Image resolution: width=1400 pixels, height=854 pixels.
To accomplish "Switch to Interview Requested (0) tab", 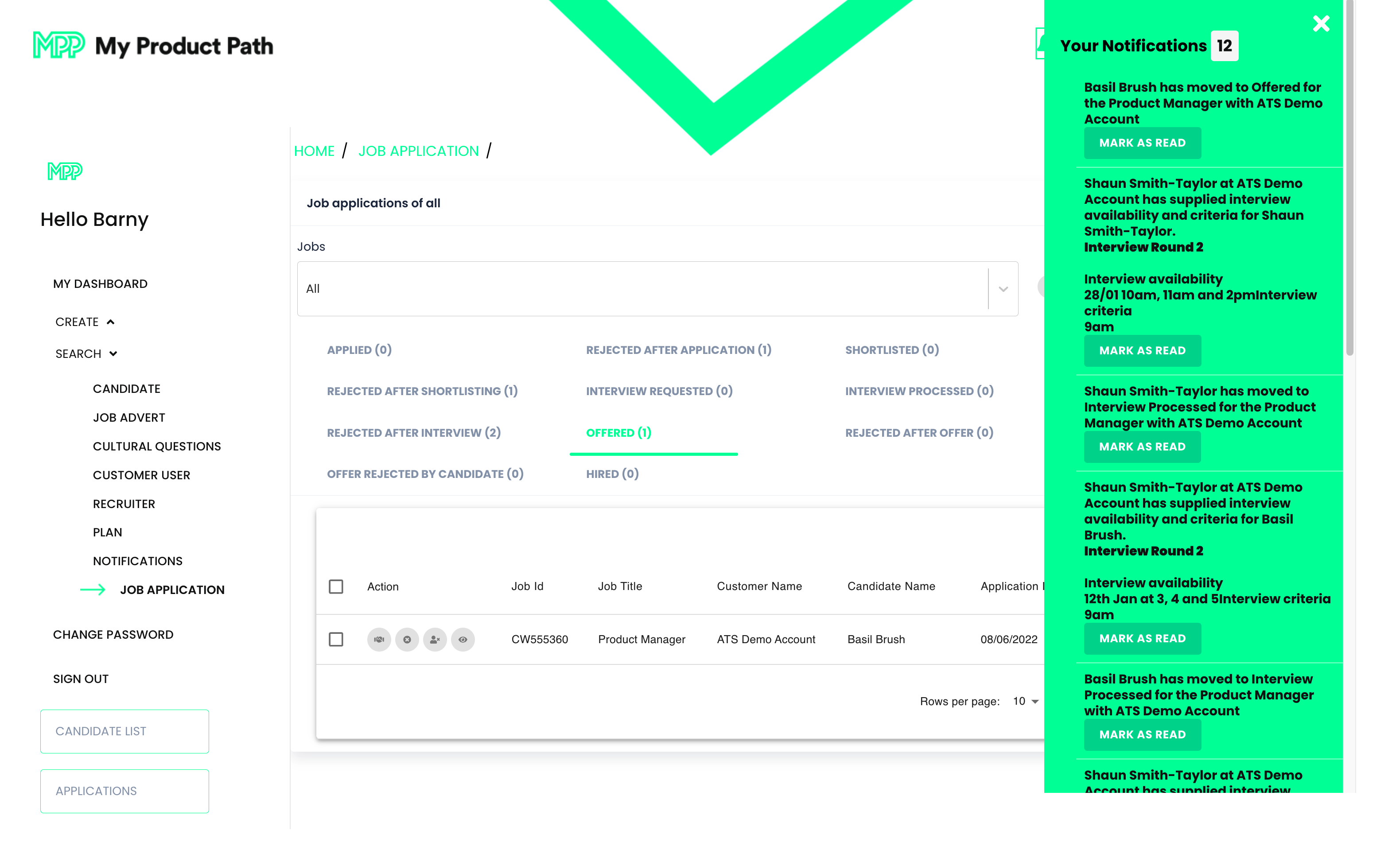I will coord(659,391).
